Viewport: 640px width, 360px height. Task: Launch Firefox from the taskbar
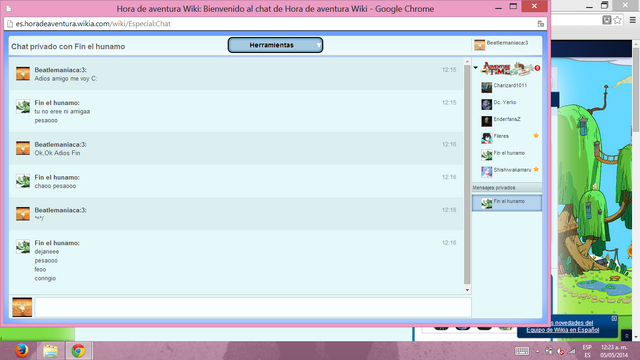[21, 351]
